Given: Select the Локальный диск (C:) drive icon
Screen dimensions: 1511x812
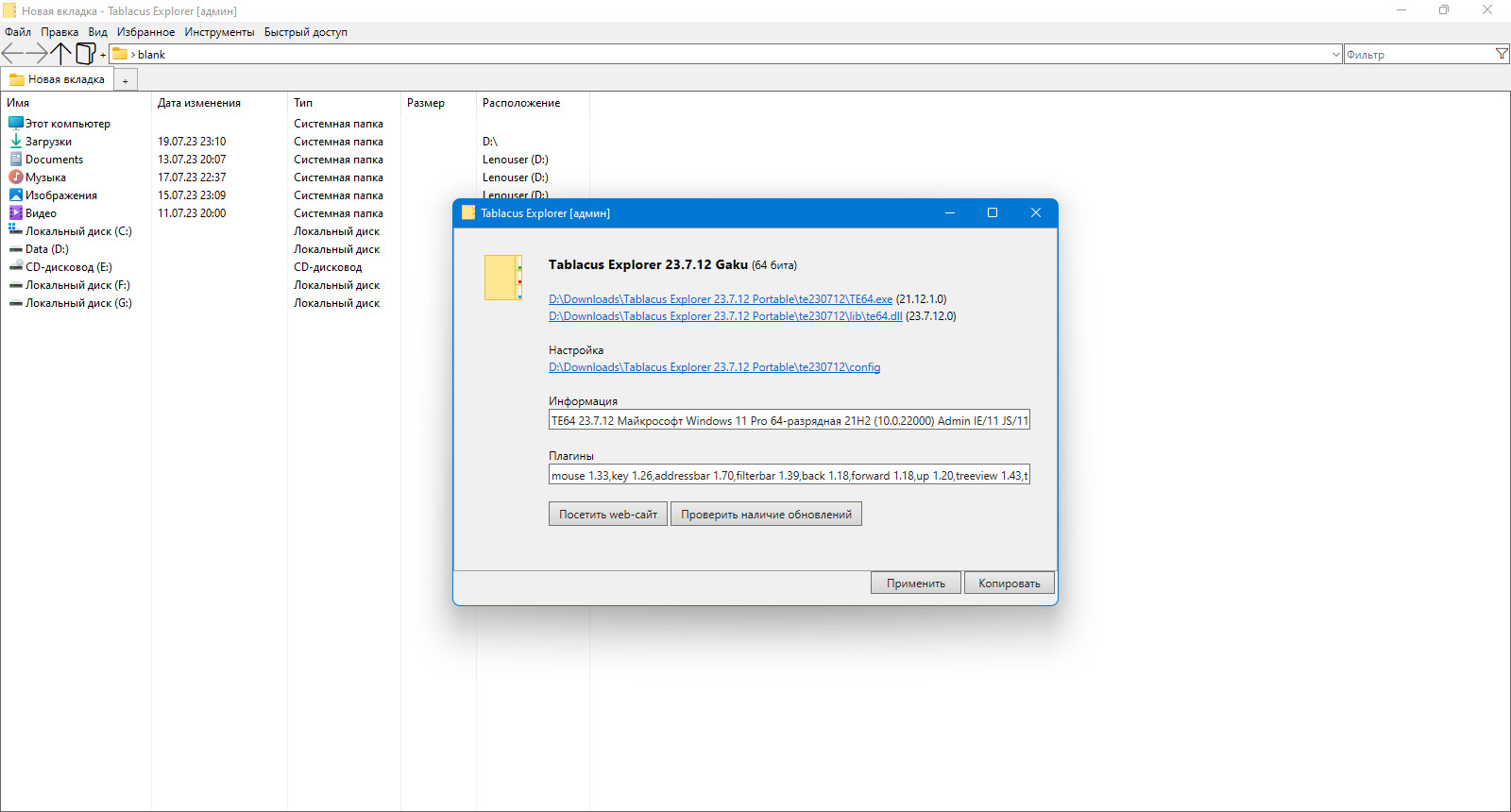Looking at the screenshot, I should [x=16, y=230].
